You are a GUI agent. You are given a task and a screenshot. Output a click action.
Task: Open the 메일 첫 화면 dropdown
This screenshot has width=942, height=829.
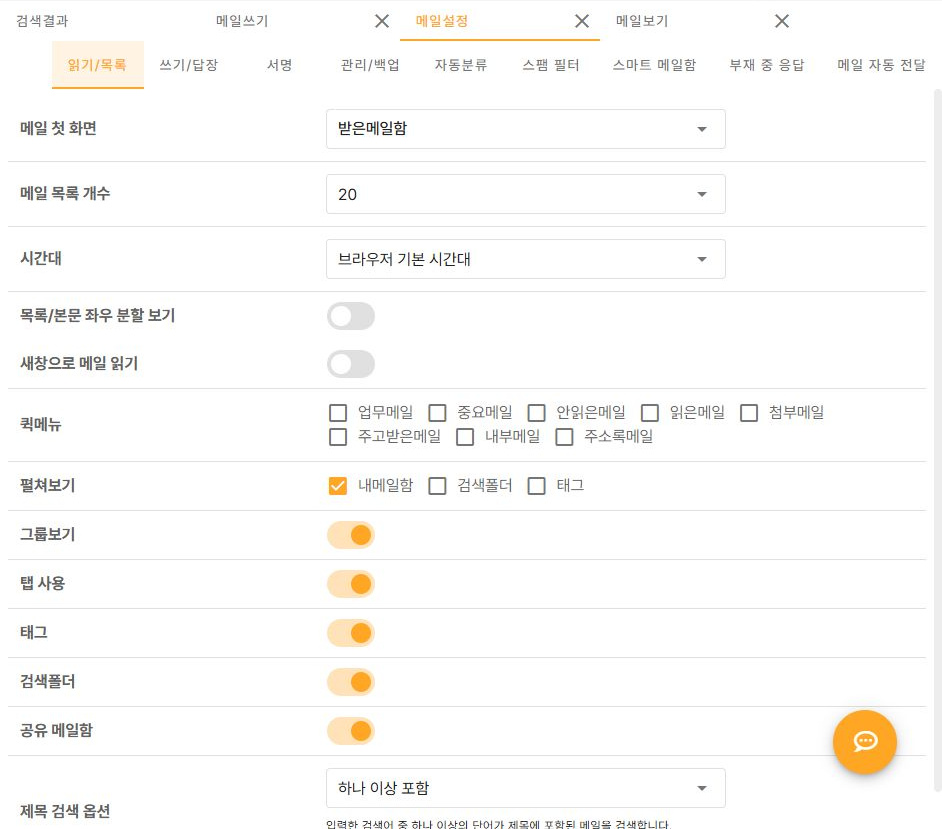[x=526, y=129]
